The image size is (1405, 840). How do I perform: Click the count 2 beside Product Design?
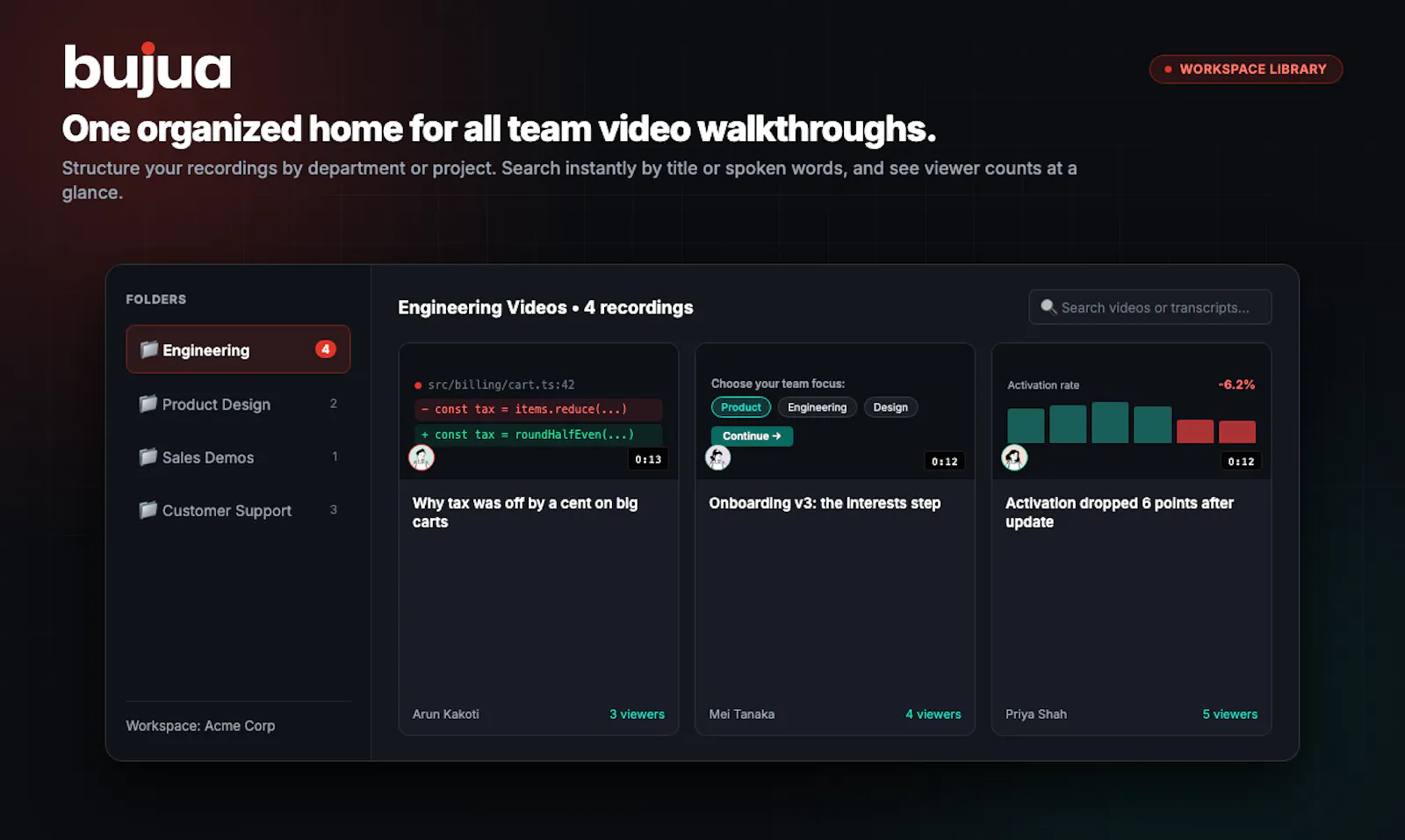tap(334, 404)
